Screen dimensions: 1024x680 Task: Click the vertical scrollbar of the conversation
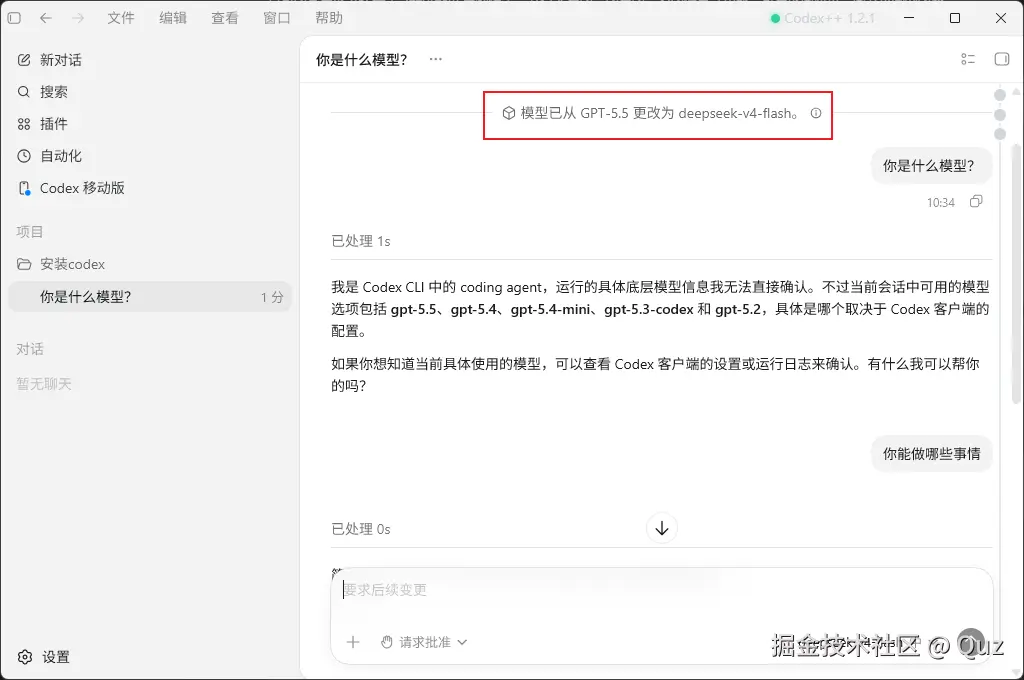[1016, 274]
